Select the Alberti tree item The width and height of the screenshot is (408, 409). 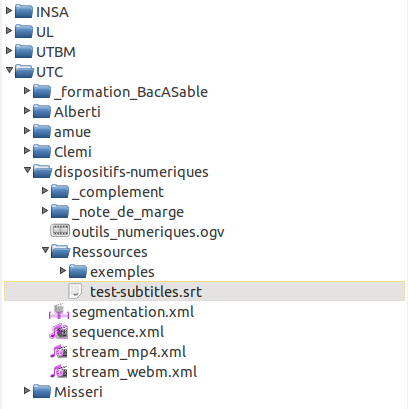pyautogui.click(x=77, y=112)
